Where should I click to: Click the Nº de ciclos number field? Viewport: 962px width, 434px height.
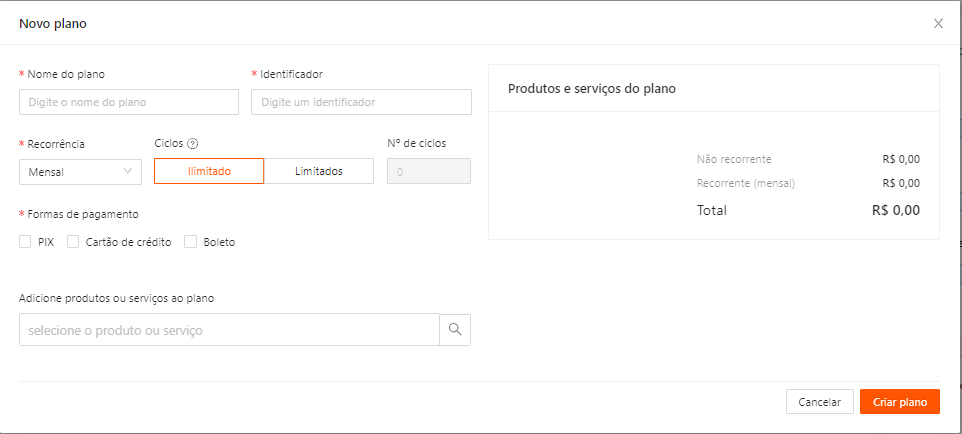(429, 171)
